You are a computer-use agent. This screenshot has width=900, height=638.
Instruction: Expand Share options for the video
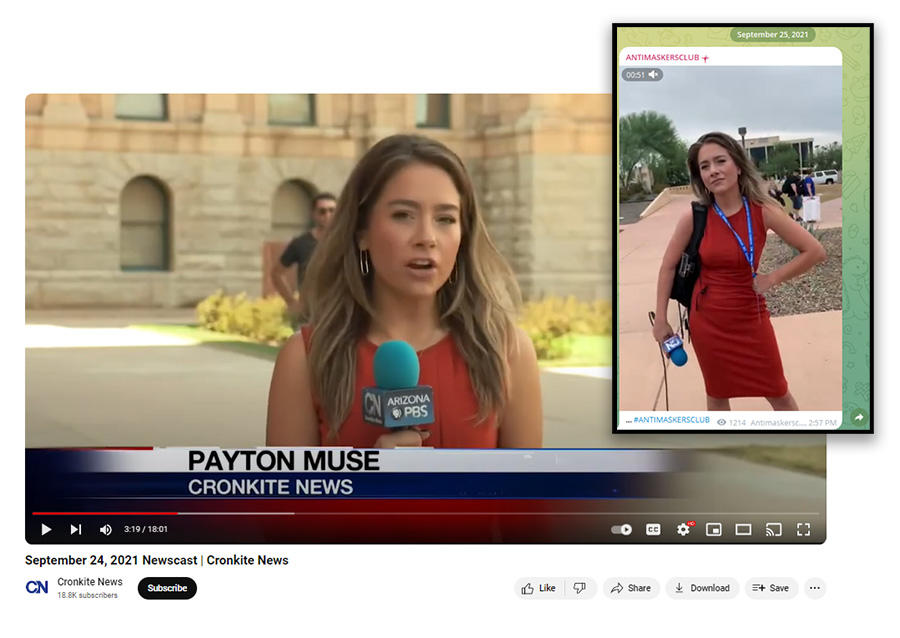(x=631, y=588)
